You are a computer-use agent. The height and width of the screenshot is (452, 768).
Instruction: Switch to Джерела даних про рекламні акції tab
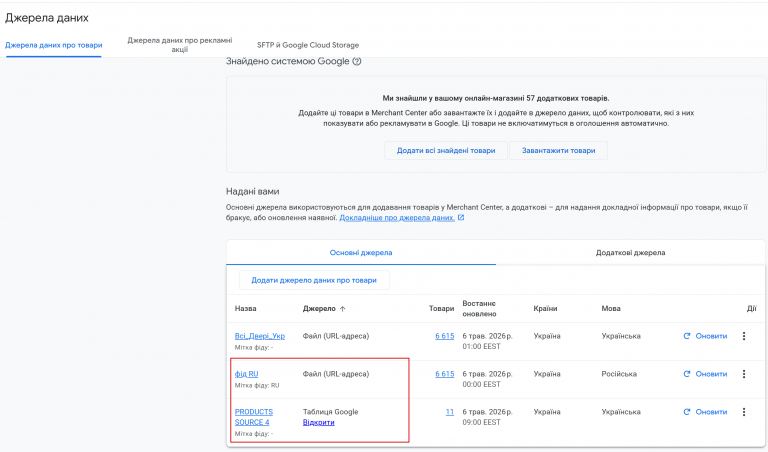[180, 45]
